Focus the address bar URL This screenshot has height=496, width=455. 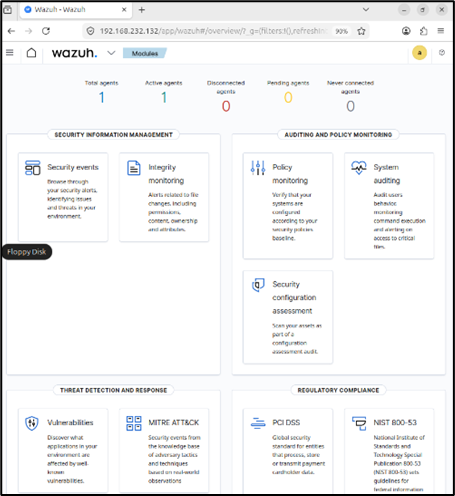[x=213, y=31]
